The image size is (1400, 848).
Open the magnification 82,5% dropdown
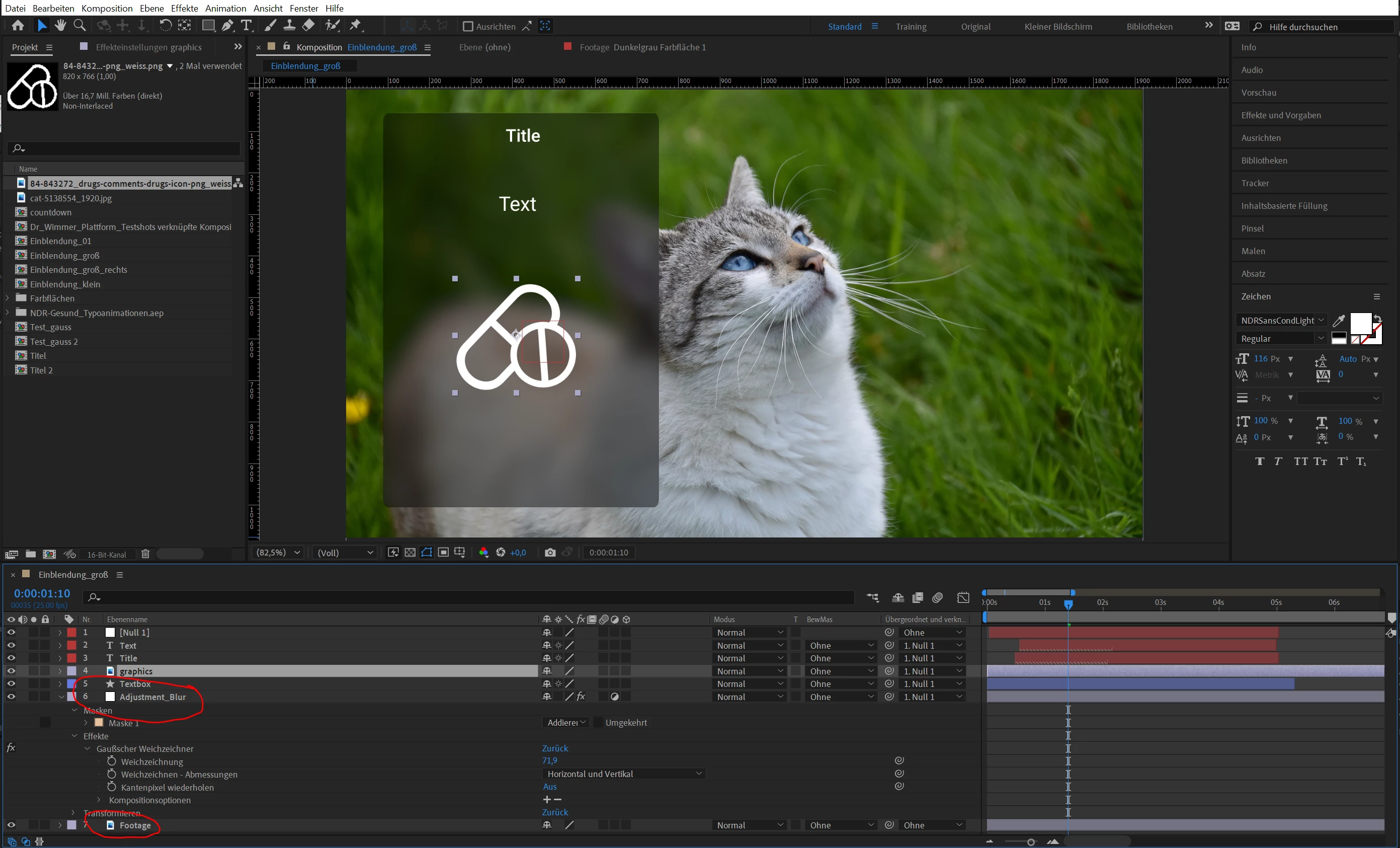278,553
